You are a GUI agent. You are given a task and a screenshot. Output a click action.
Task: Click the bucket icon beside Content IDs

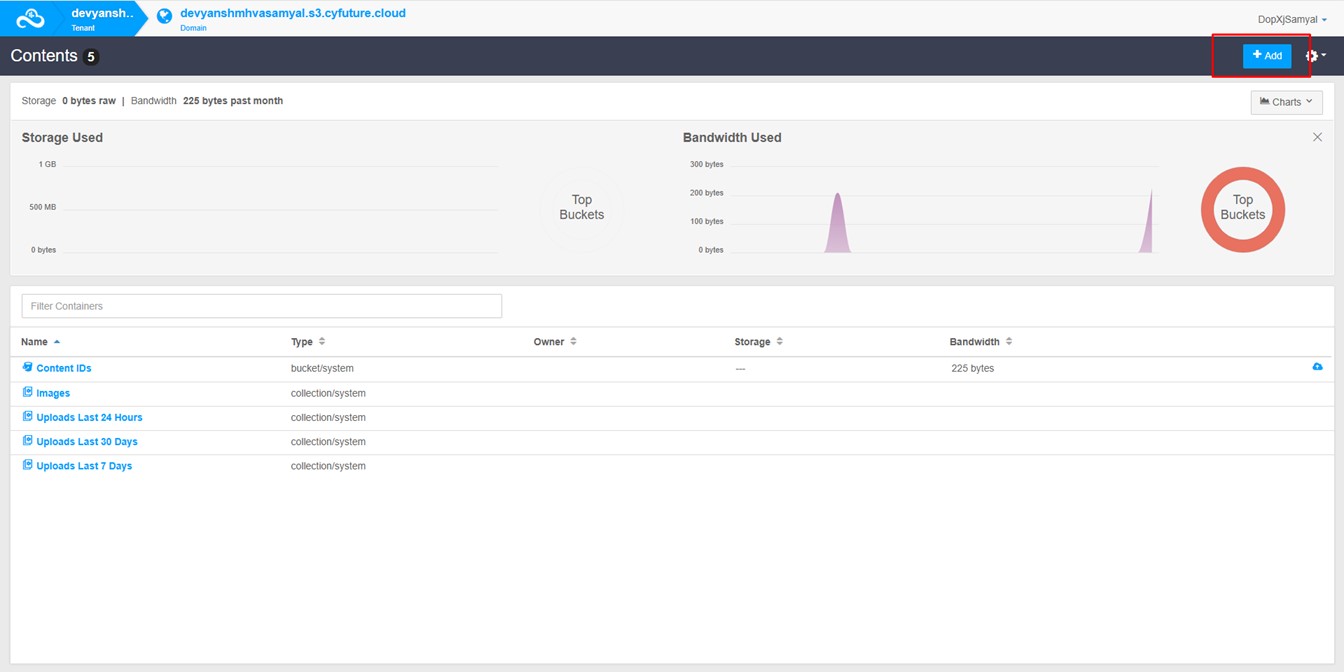(x=28, y=367)
